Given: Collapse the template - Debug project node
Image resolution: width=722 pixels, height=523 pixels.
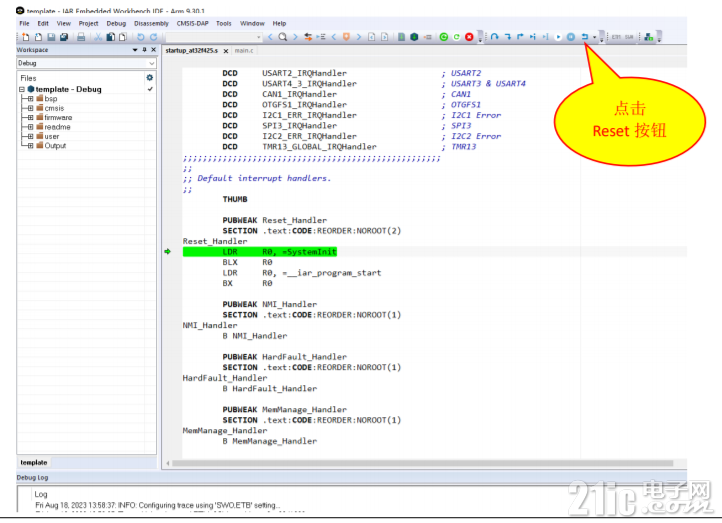Looking at the screenshot, I should [x=22, y=89].
